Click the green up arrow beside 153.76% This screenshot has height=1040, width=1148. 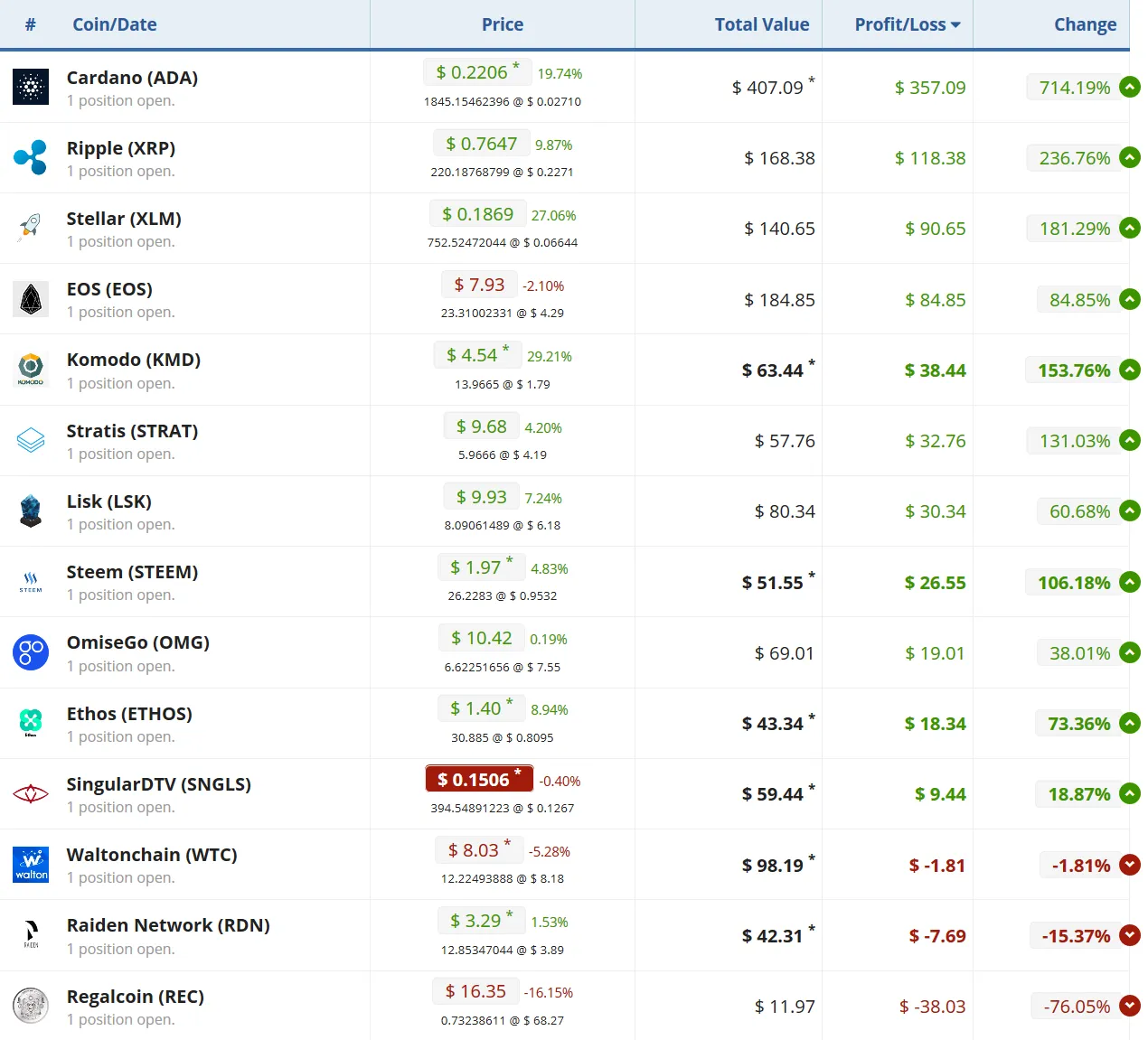click(x=1130, y=370)
